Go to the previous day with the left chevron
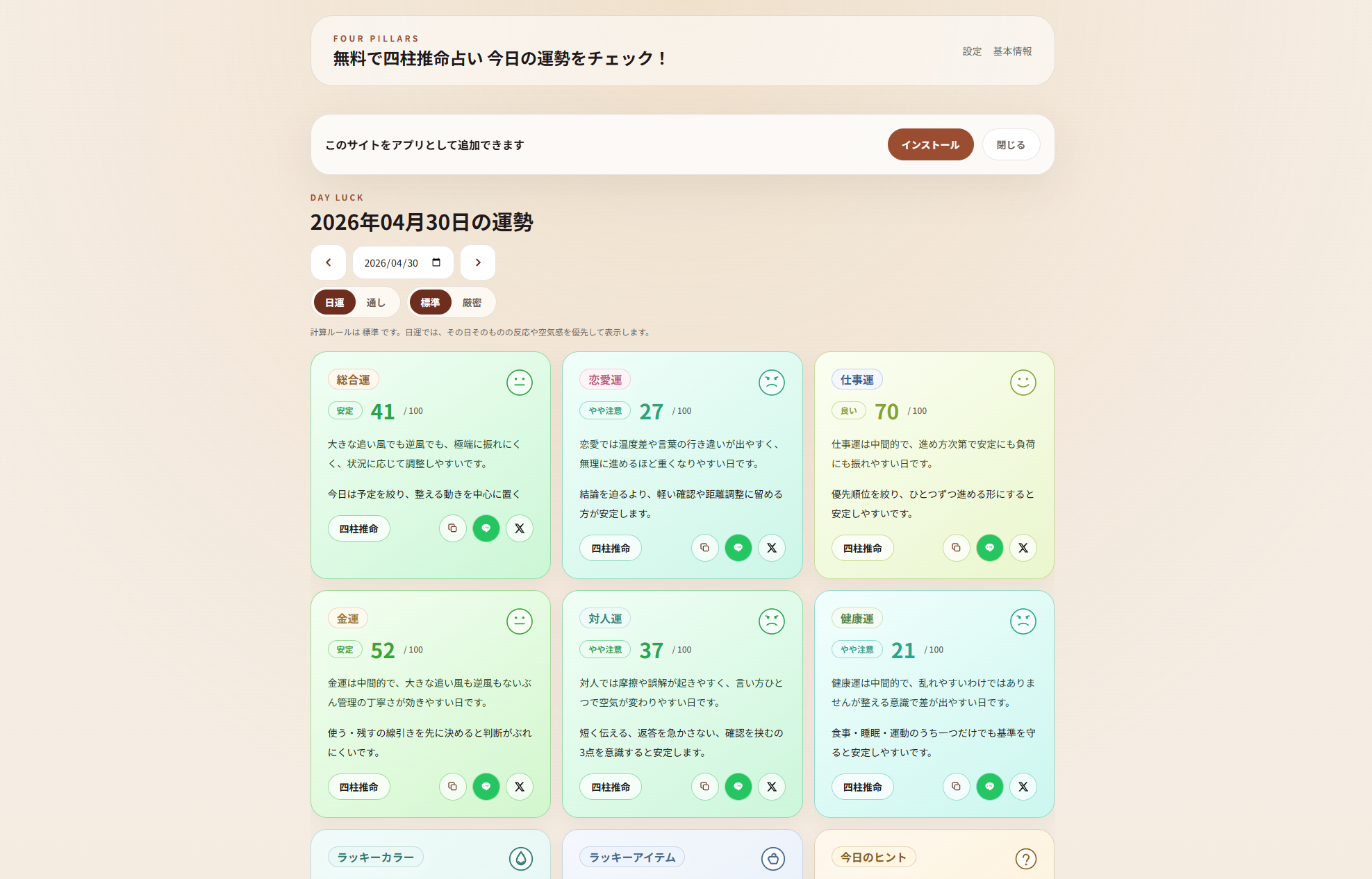This screenshot has width=1372, height=879. (x=328, y=262)
